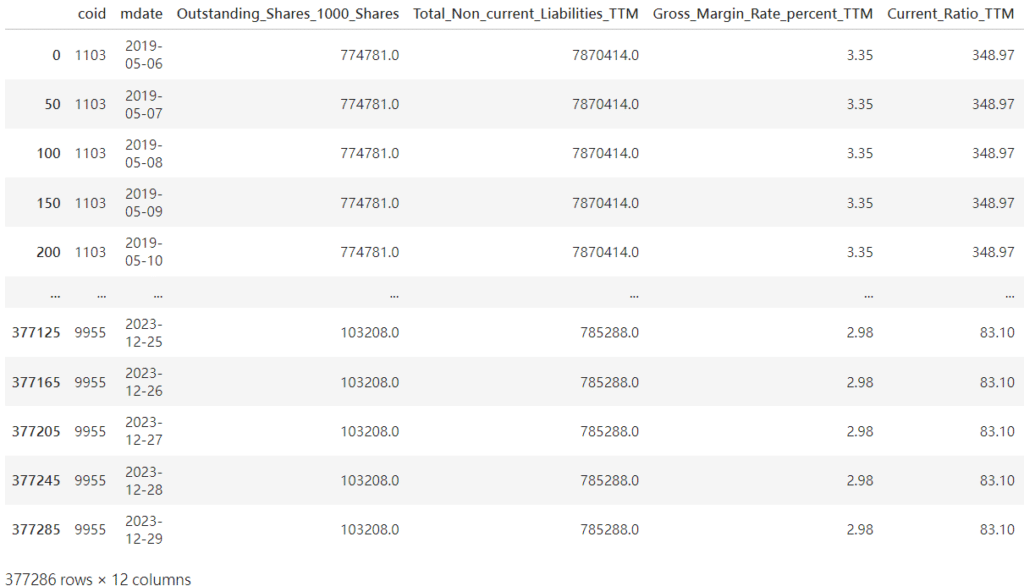Click the coid value in row 100
1024x586 pixels.
[x=90, y=153]
